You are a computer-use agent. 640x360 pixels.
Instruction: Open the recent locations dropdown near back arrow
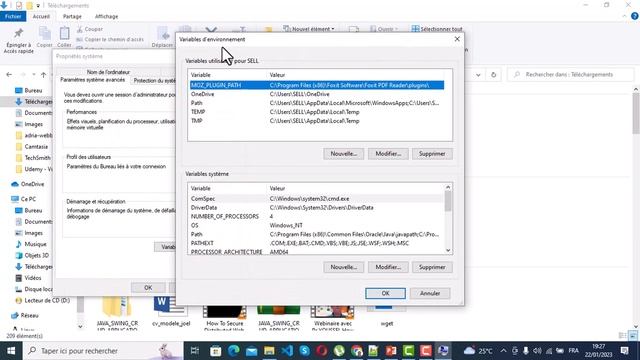click(33, 75)
